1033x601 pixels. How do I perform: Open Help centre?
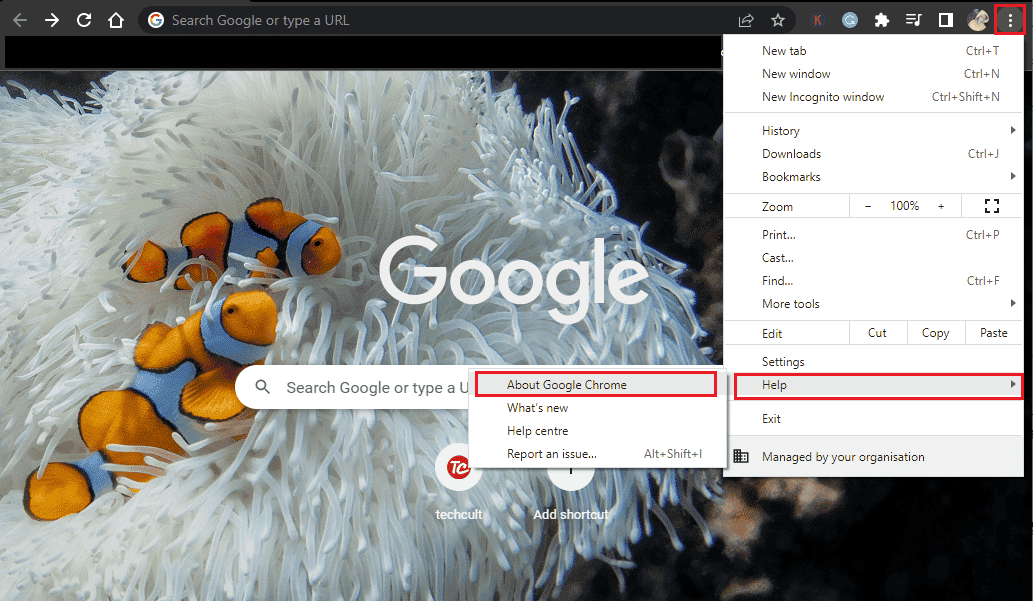(598, 431)
